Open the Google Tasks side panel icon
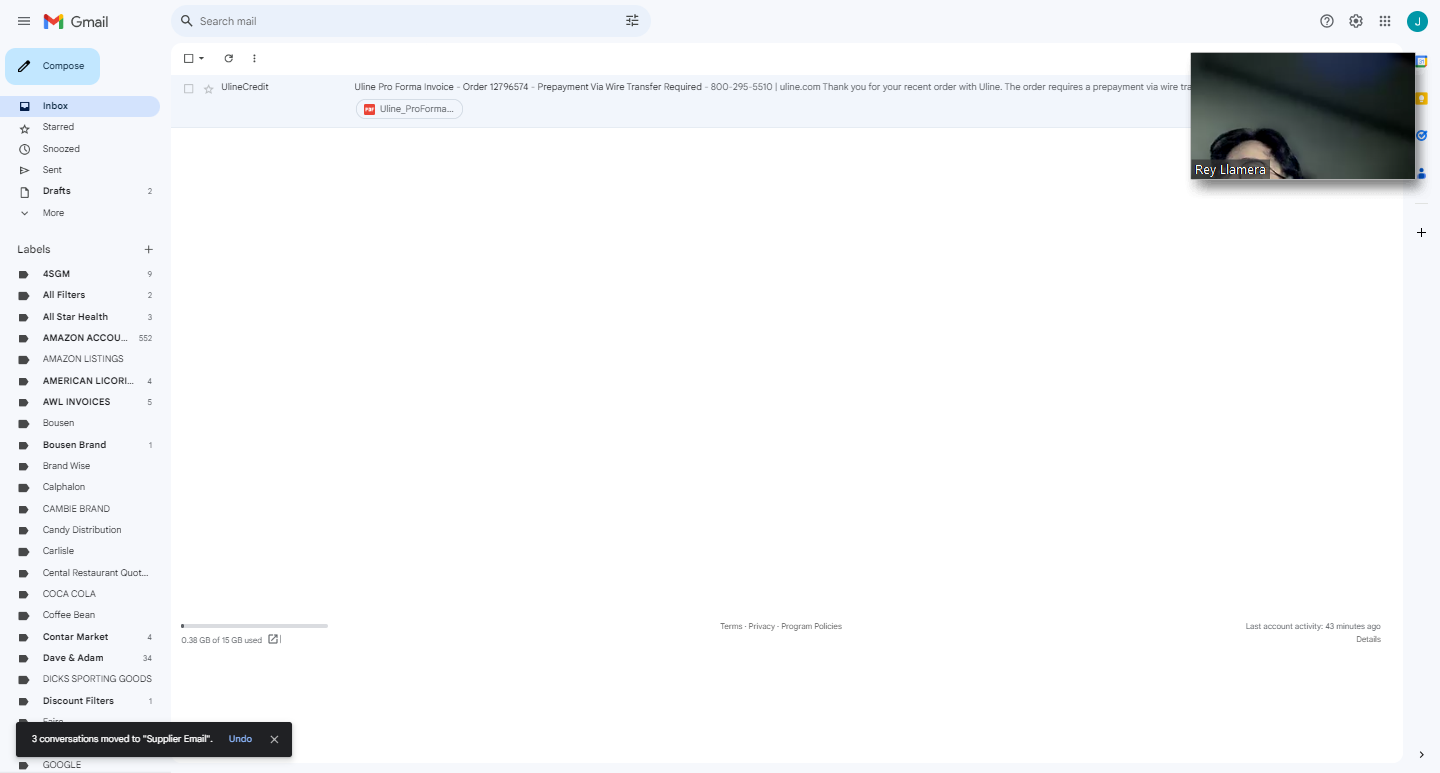The image size is (1440, 773). point(1421,135)
